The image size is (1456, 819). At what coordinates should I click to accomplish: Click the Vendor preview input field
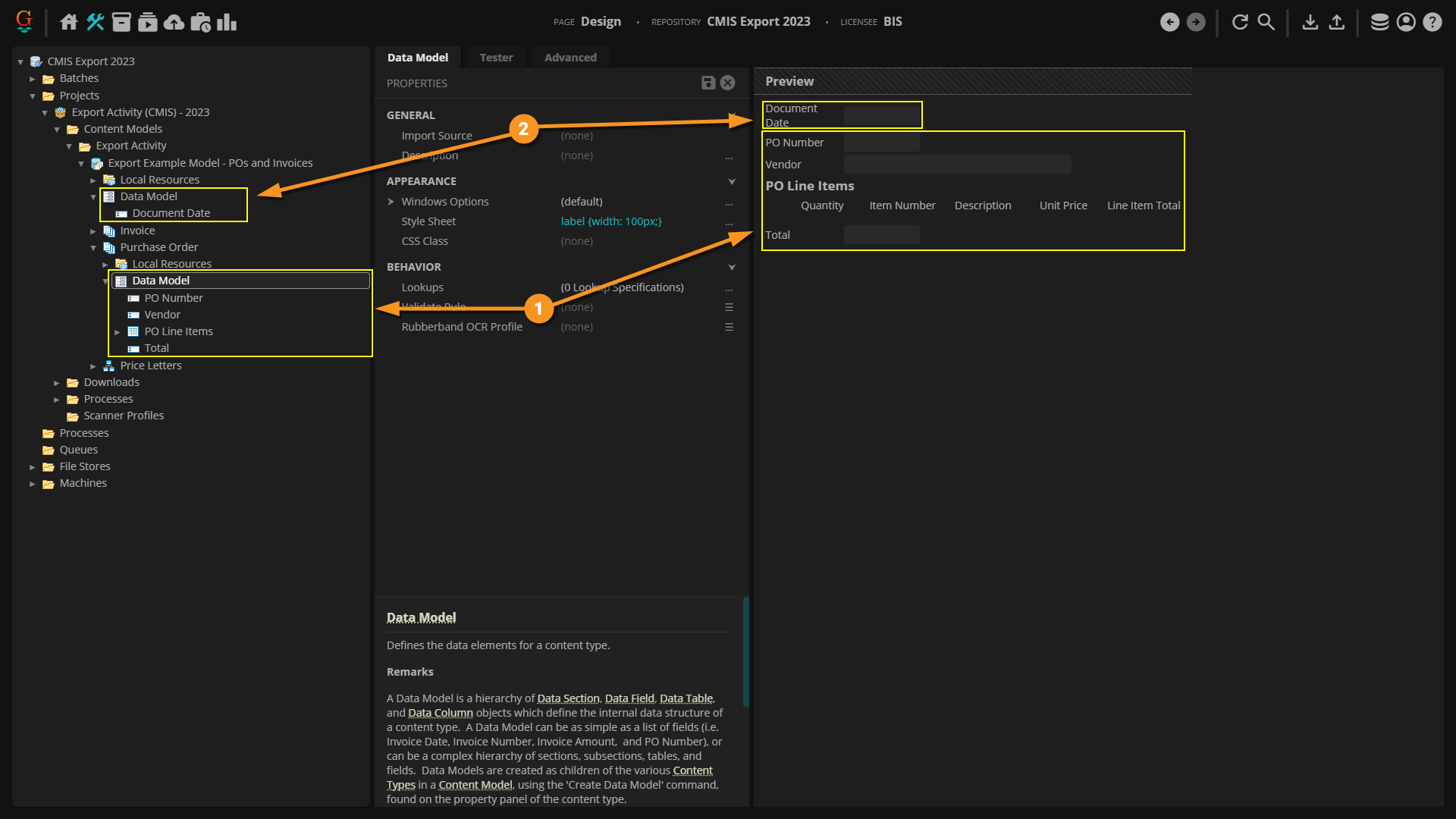[x=957, y=165]
